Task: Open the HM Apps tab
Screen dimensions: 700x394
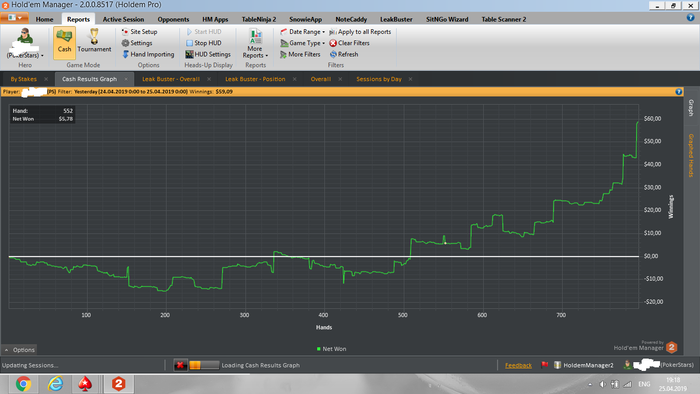Action: pos(215,19)
